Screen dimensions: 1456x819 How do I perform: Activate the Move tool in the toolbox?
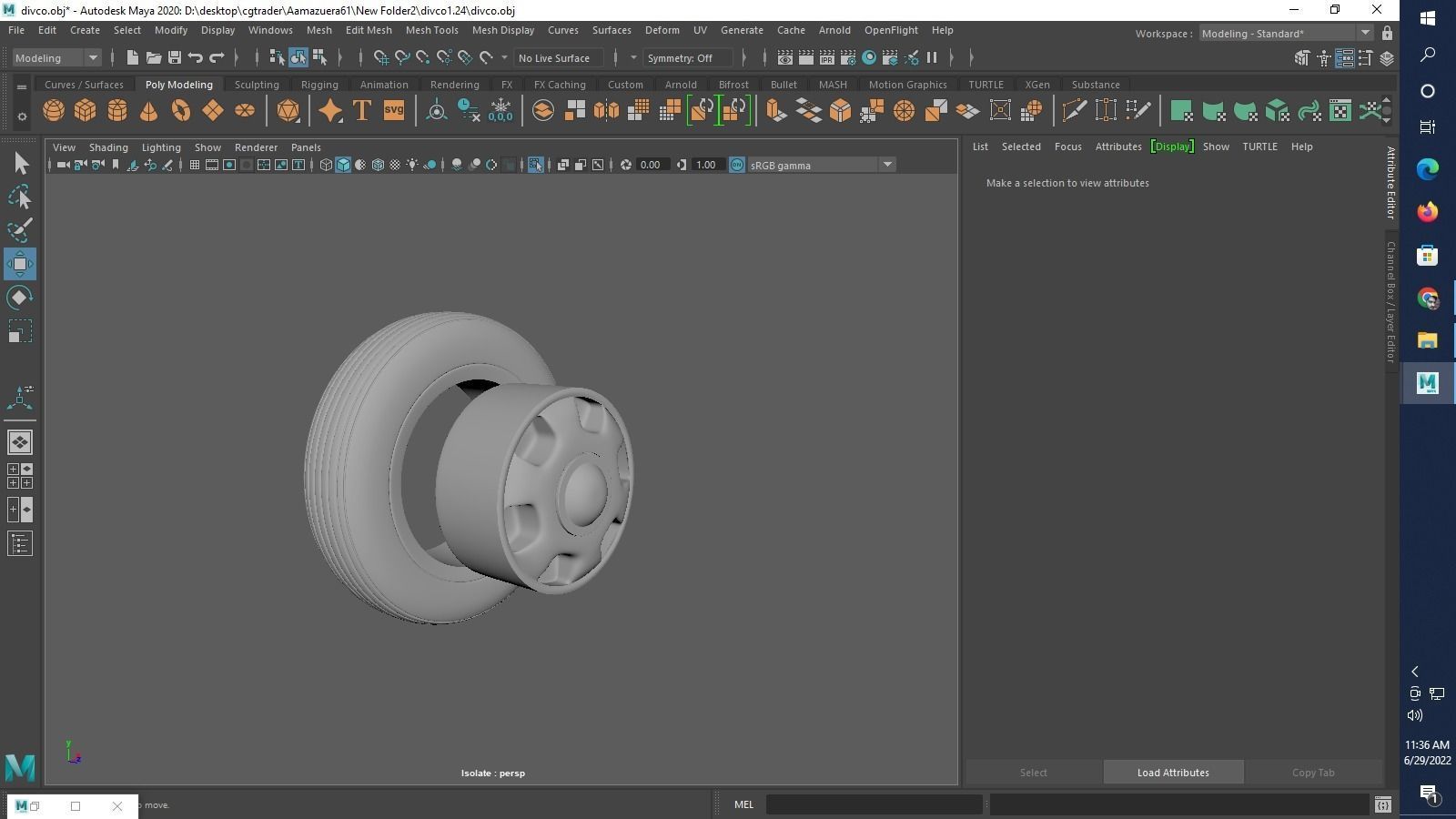[20, 264]
